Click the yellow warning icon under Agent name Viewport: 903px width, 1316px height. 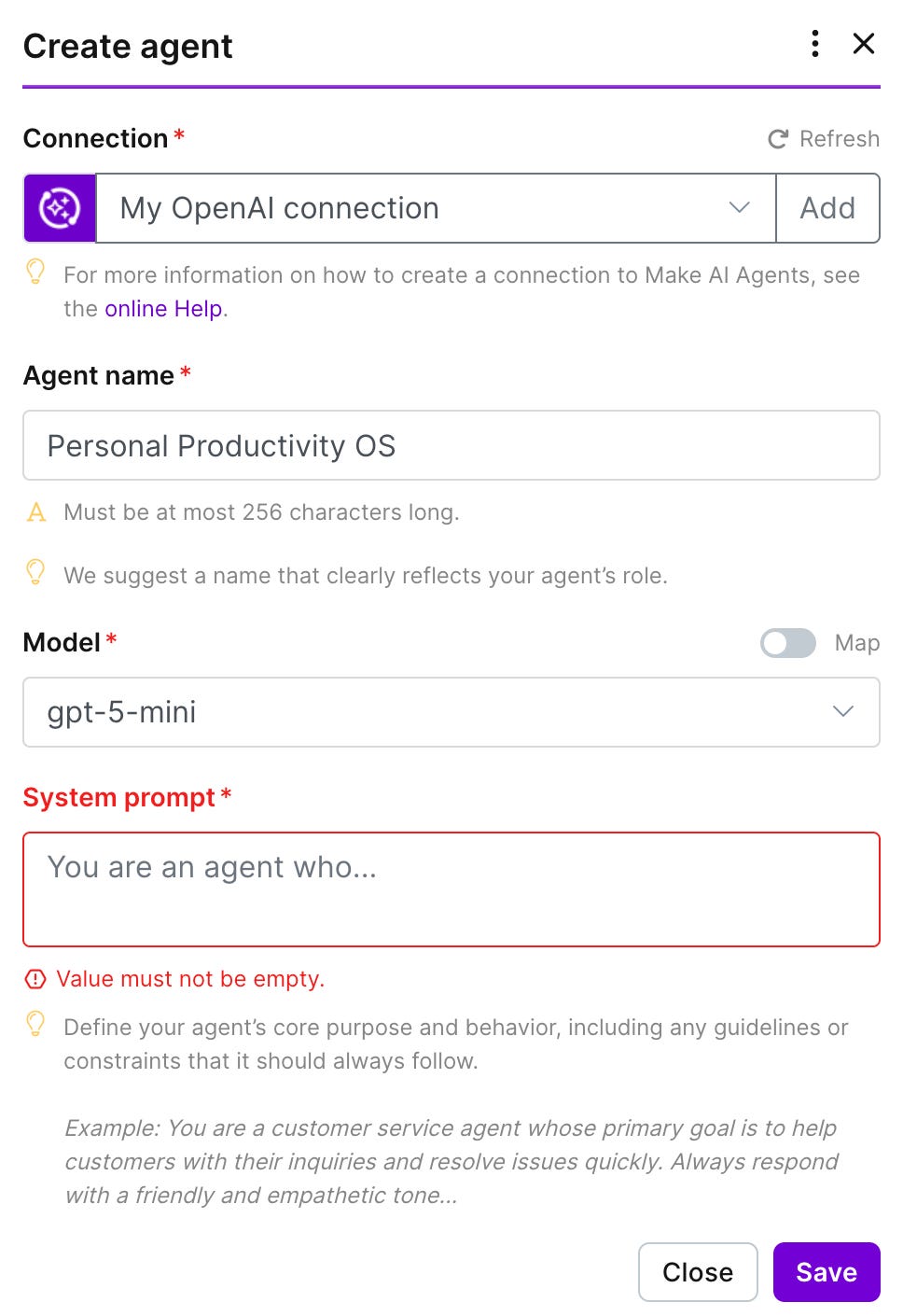35,511
